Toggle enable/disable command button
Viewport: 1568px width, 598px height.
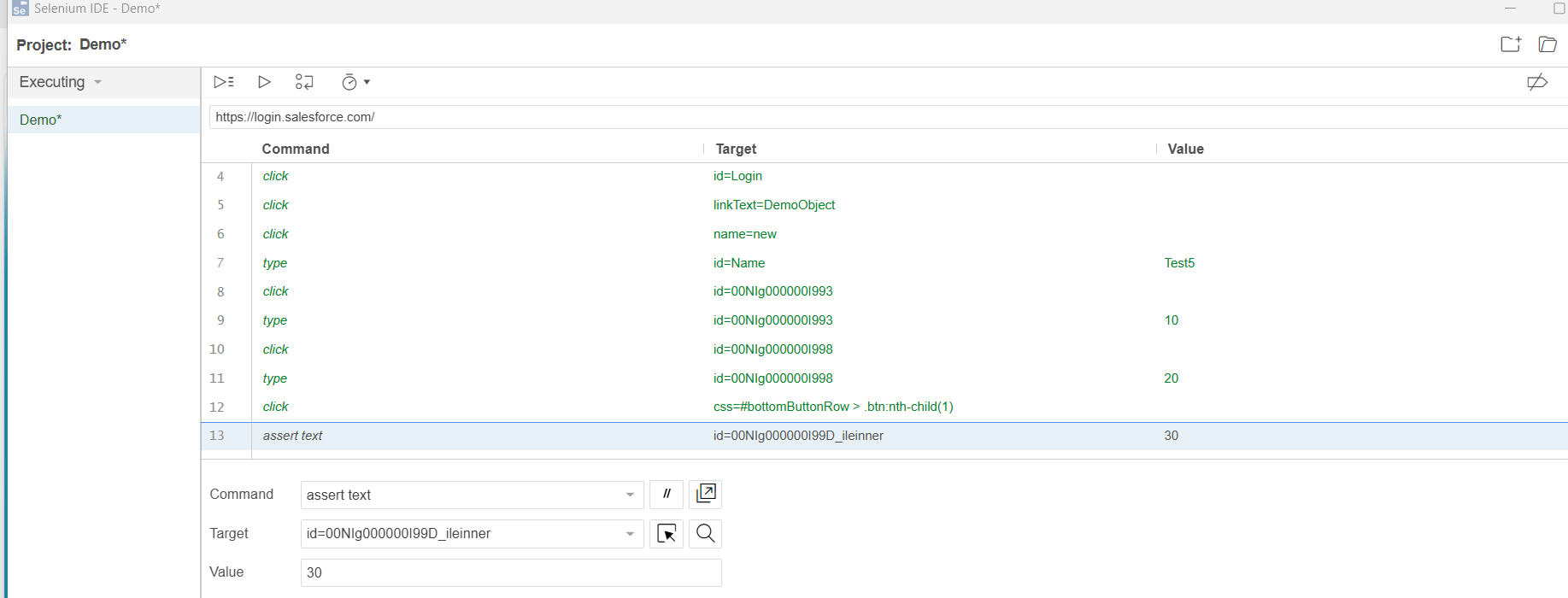coord(667,495)
